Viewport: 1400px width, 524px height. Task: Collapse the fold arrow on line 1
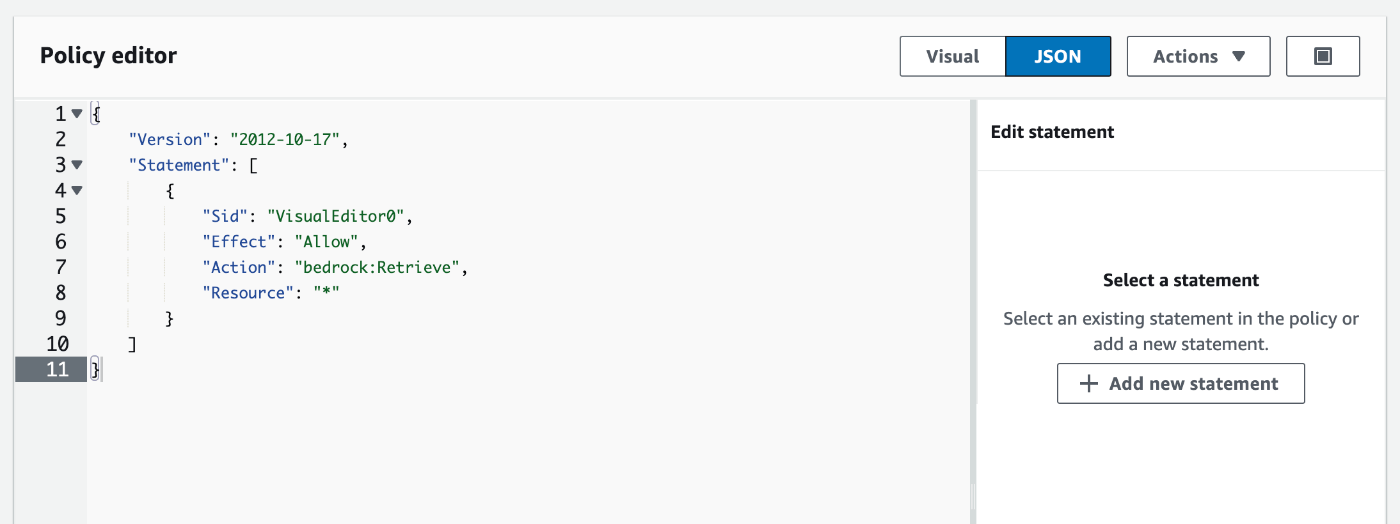pyautogui.click(x=77, y=113)
